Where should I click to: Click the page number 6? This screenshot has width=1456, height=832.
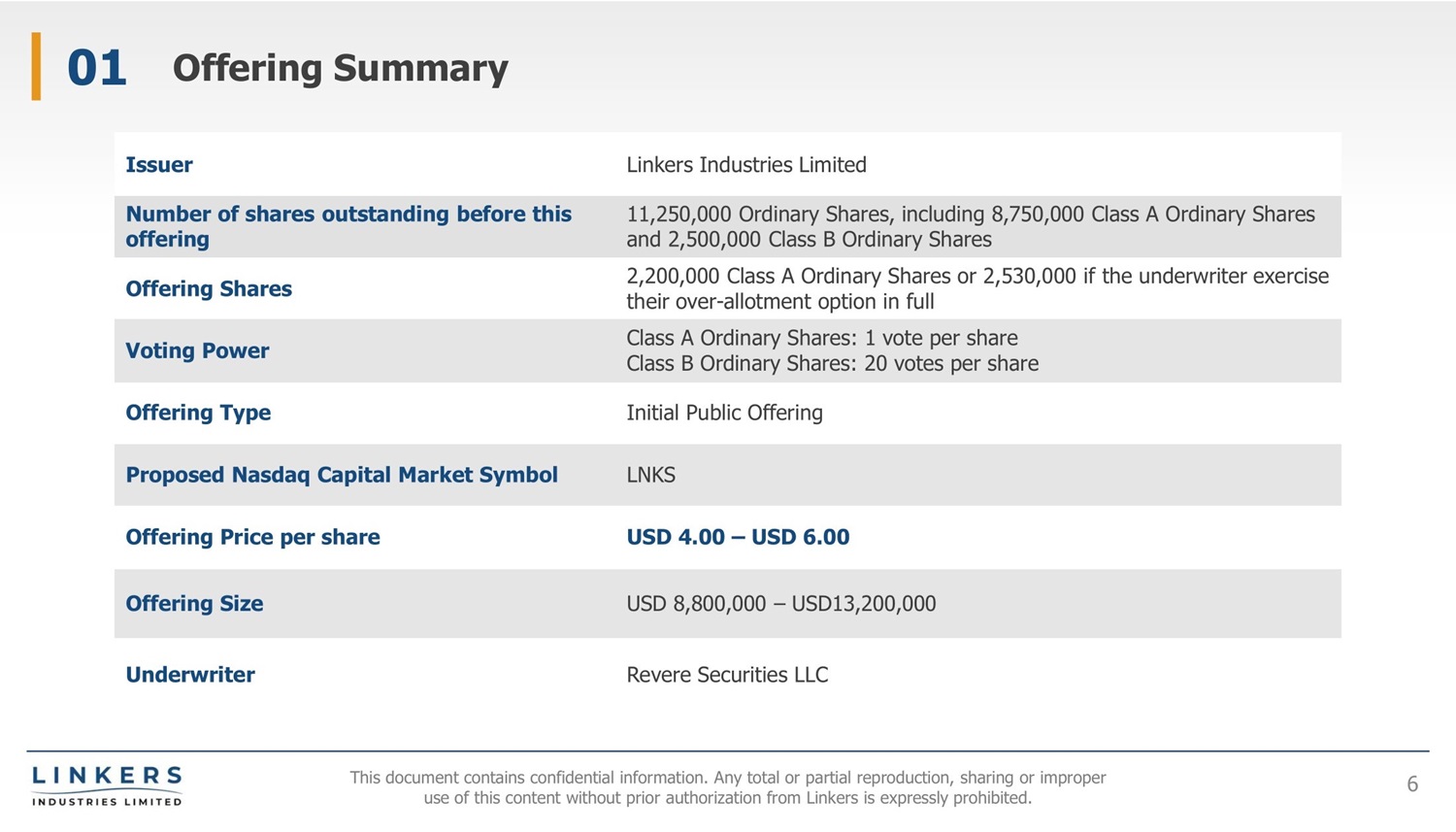point(1412,784)
